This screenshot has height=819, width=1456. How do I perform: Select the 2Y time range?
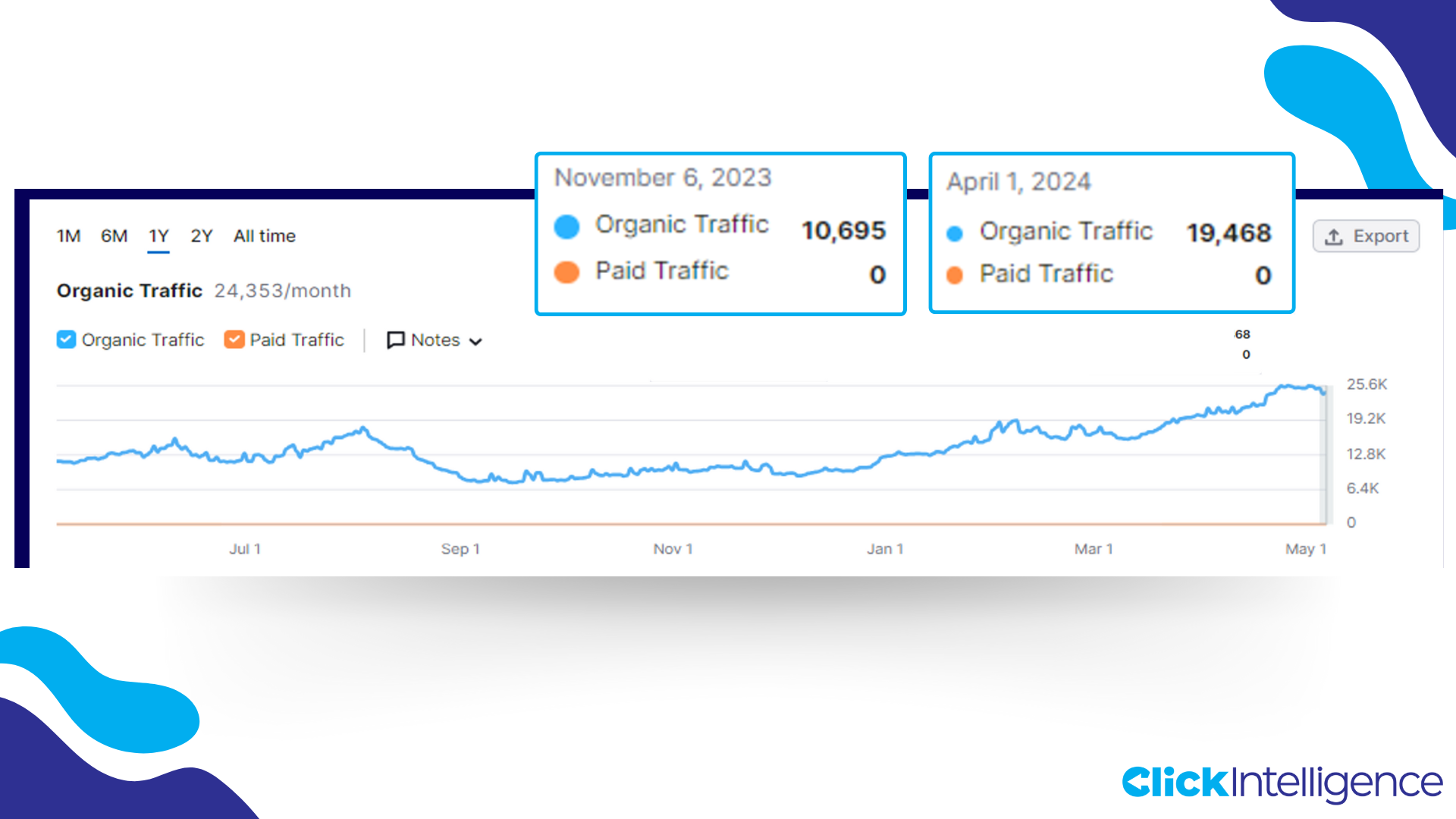pyautogui.click(x=201, y=236)
